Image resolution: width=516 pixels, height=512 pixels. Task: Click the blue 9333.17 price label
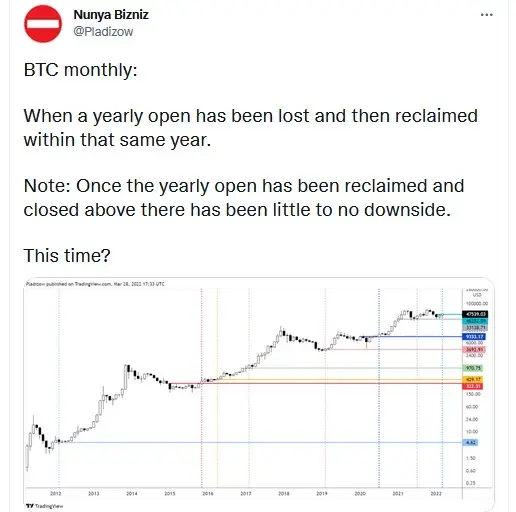tap(474, 337)
